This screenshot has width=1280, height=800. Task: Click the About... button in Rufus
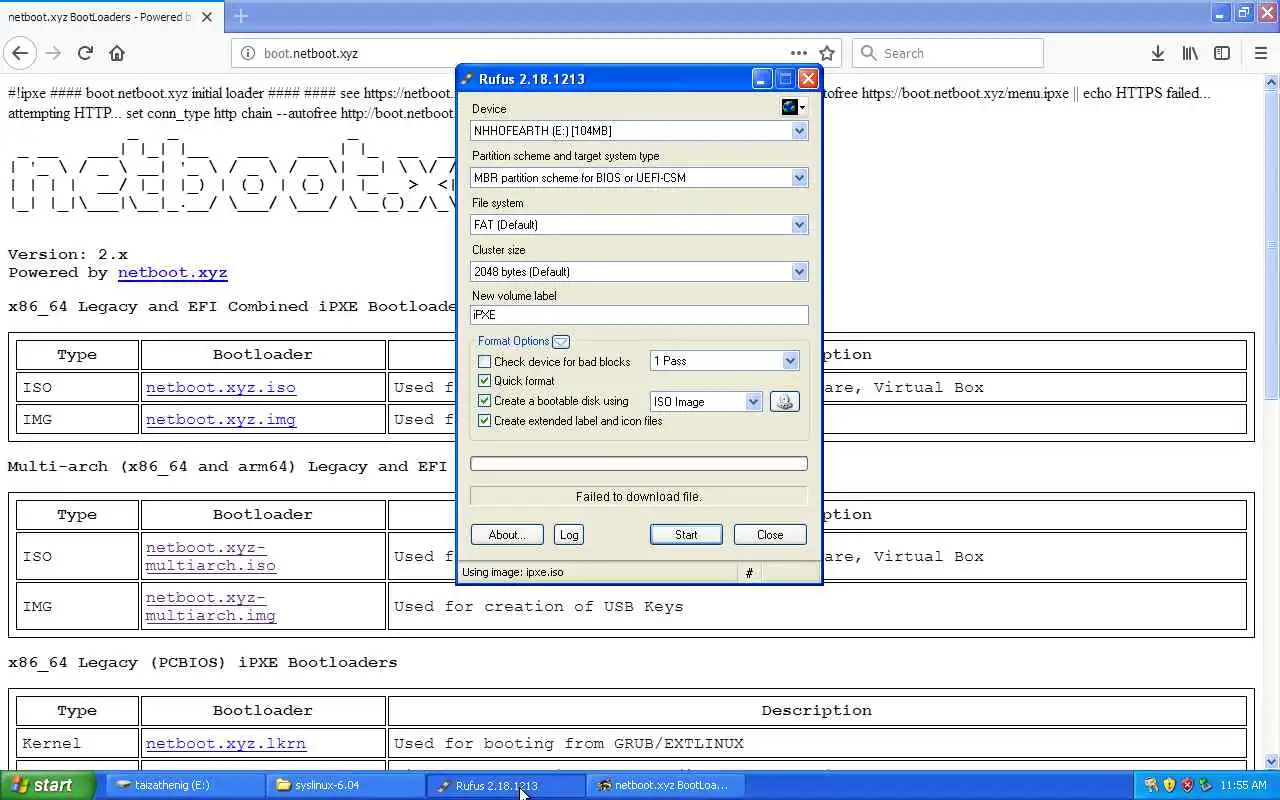pos(507,534)
